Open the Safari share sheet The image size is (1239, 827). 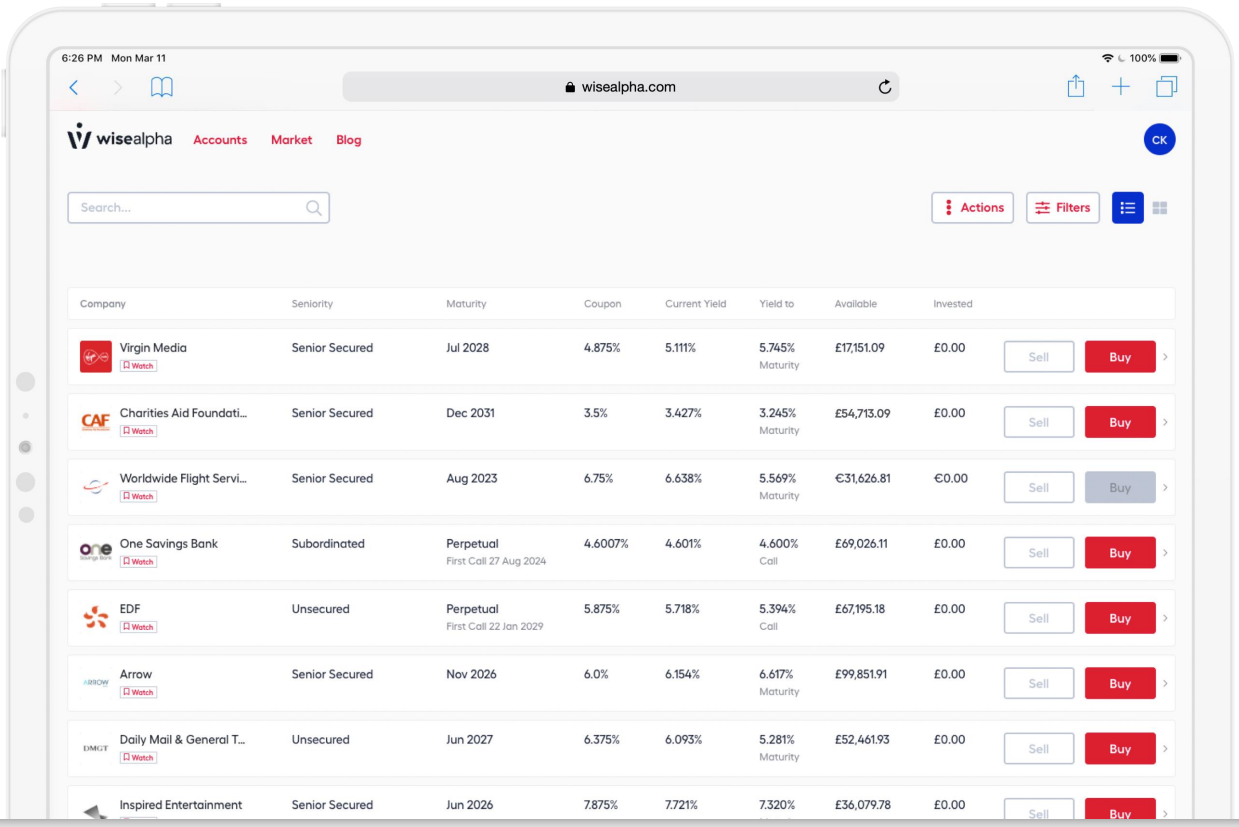[1075, 87]
